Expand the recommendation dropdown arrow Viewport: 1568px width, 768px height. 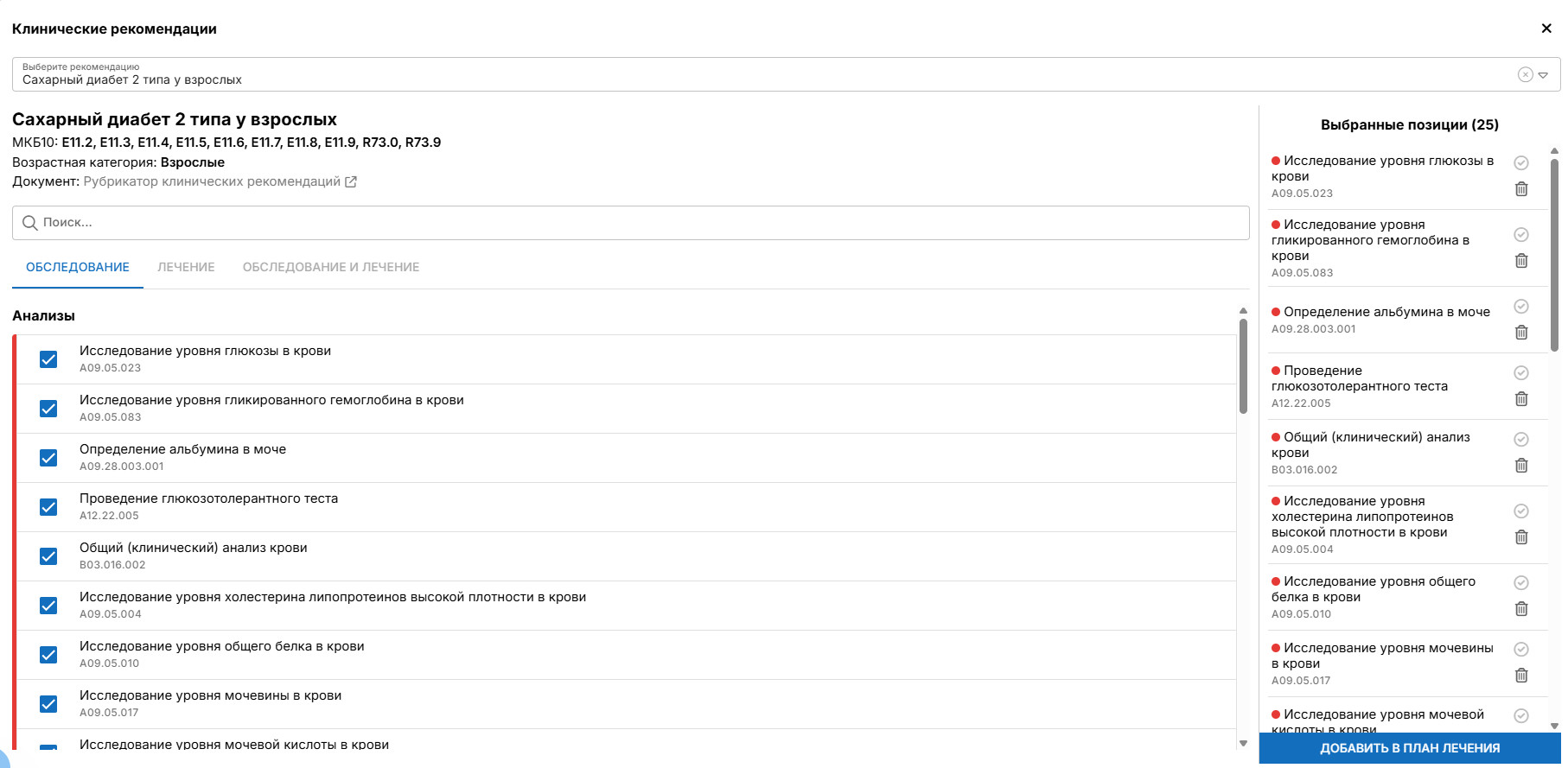coord(1543,75)
